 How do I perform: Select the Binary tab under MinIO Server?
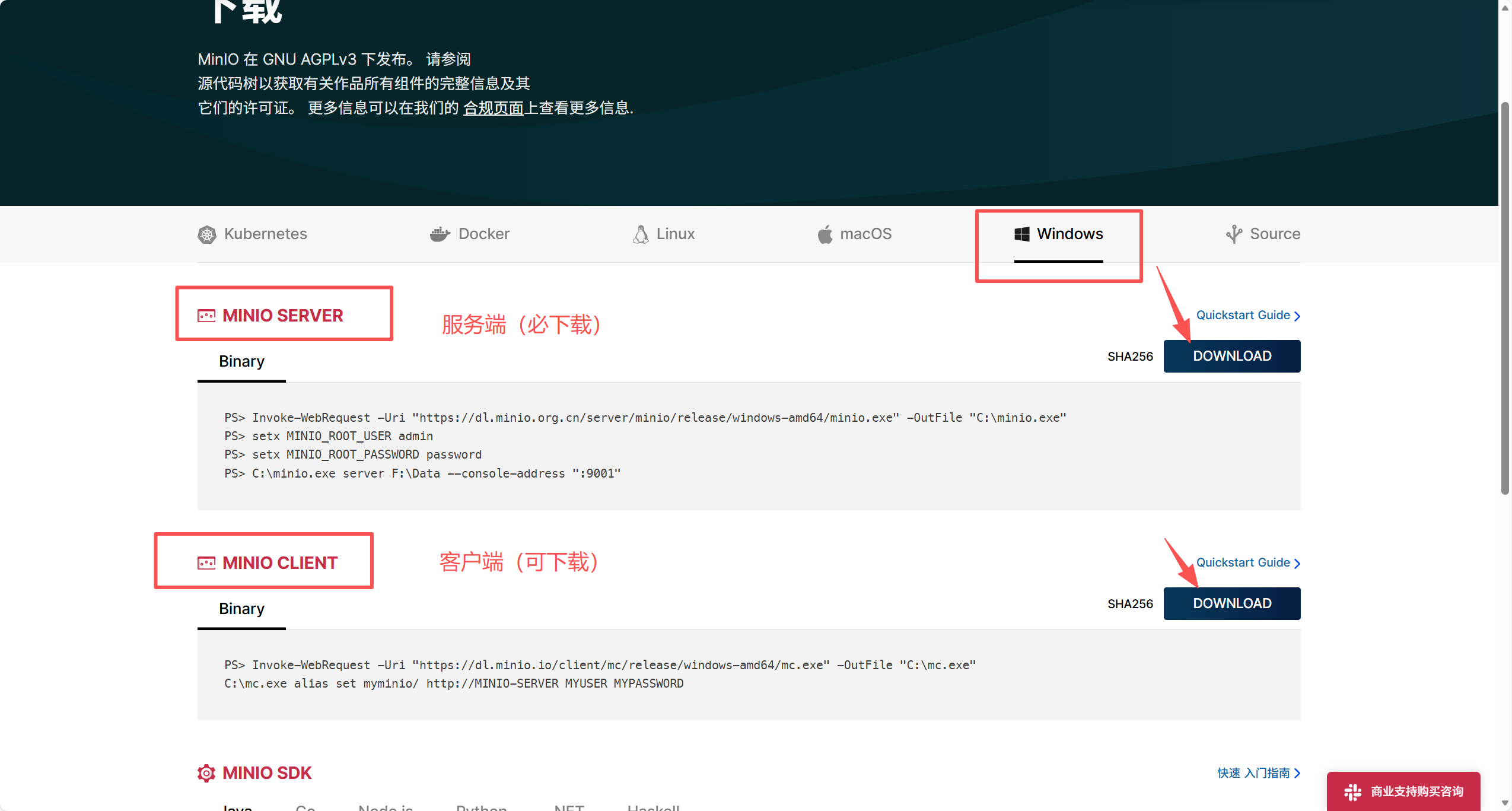[x=241, y=361]
